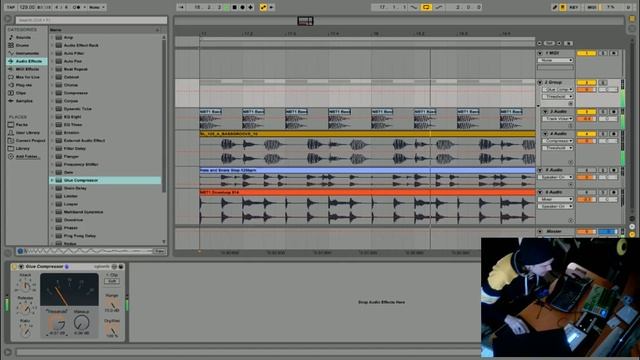Fold the 2 Group track
The width and height of the screenshot is (640, 360).
[540, 82]
